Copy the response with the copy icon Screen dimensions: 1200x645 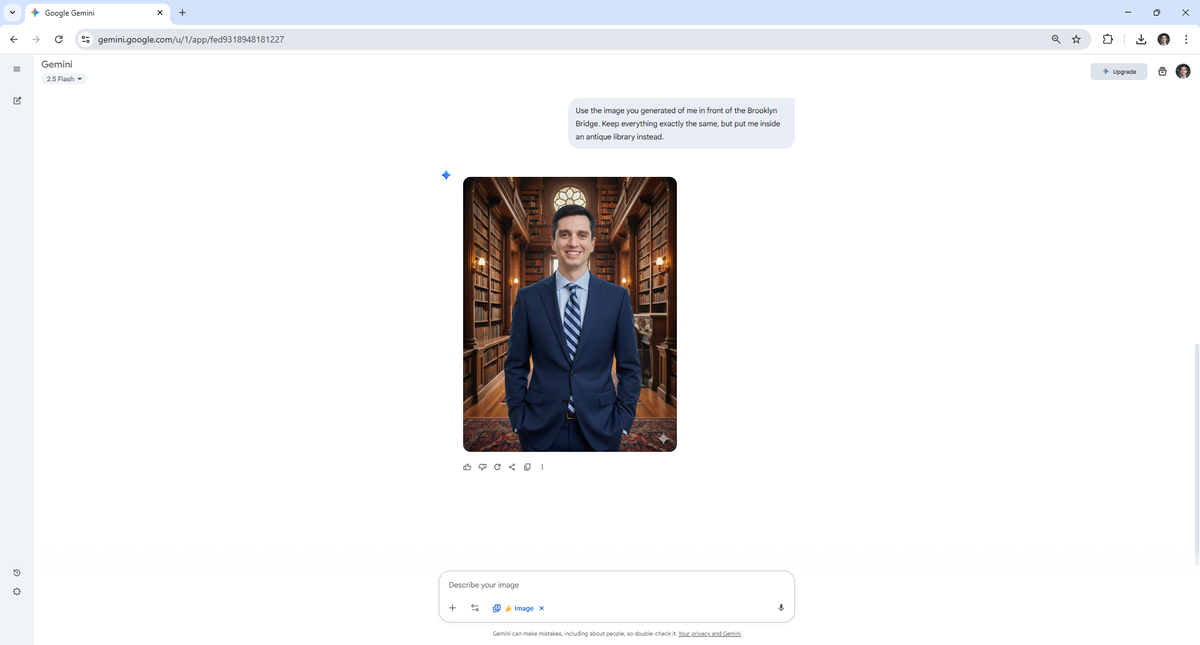(x=527, y=467)
